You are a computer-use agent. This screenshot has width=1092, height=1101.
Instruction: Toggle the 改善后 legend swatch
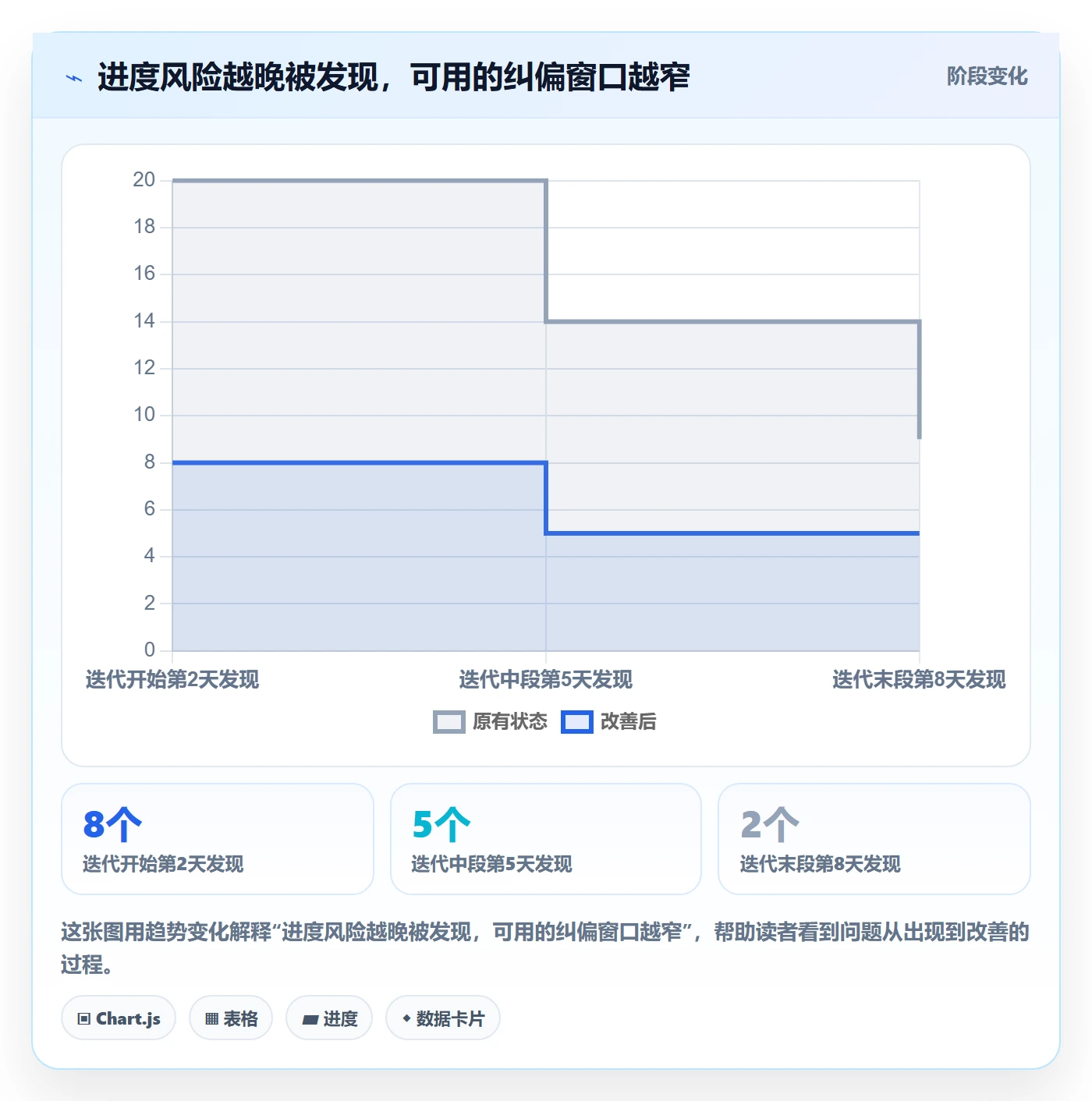click(x=577, y=722)
